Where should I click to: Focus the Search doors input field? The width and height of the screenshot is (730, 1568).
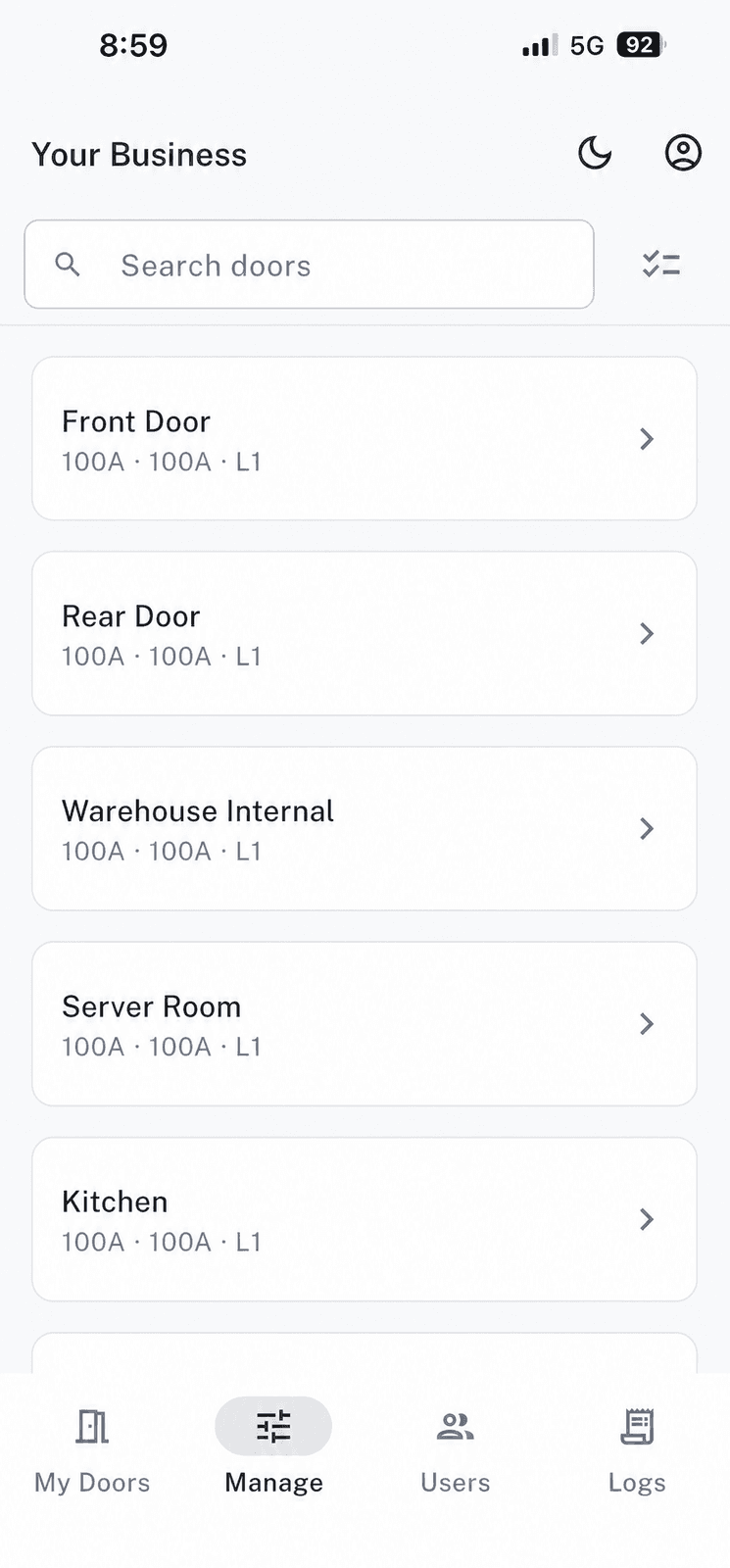point(309,264)
